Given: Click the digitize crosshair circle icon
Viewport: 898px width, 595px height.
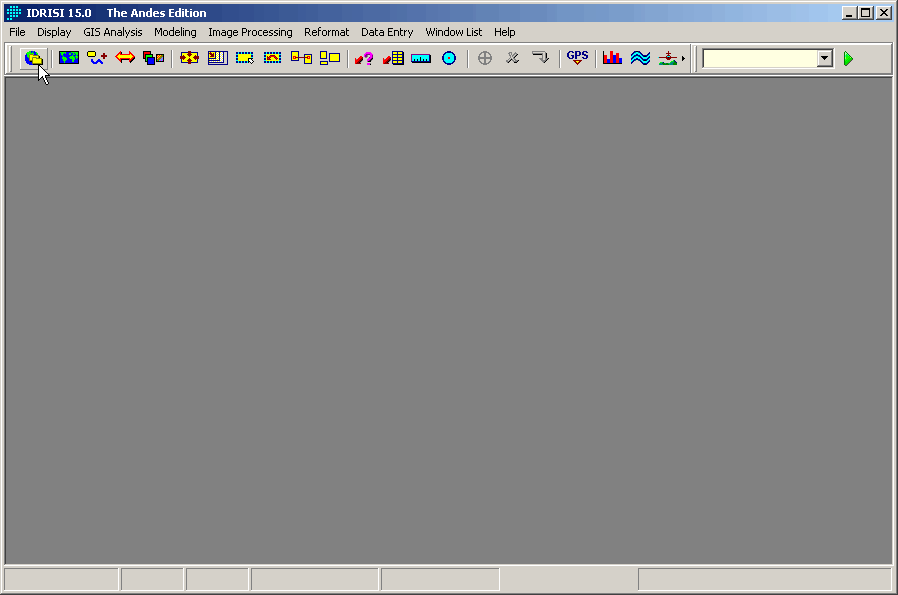Looking at the screenshot, I should tap(485, 58).
